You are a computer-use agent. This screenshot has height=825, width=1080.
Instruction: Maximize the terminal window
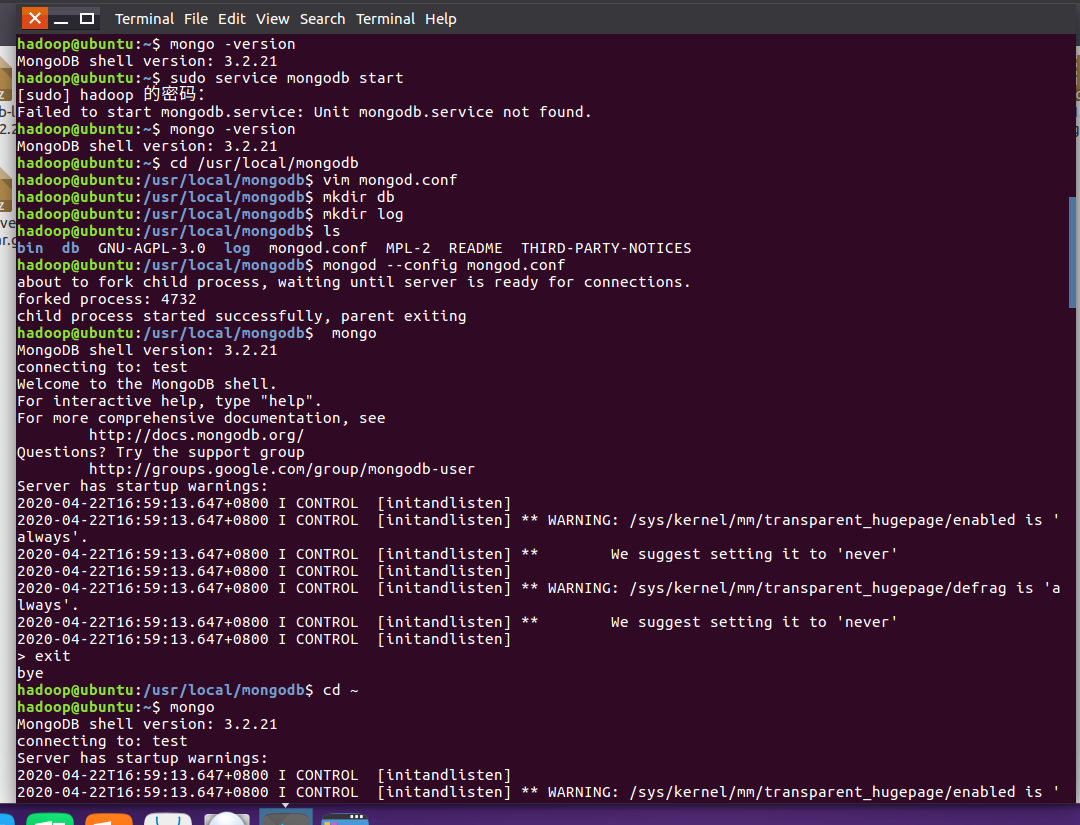[87, 19]
